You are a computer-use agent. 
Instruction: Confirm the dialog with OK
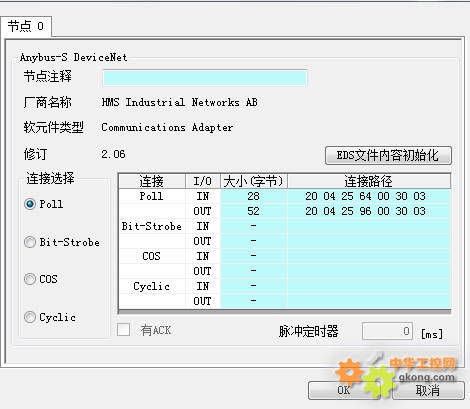point(344,390)
